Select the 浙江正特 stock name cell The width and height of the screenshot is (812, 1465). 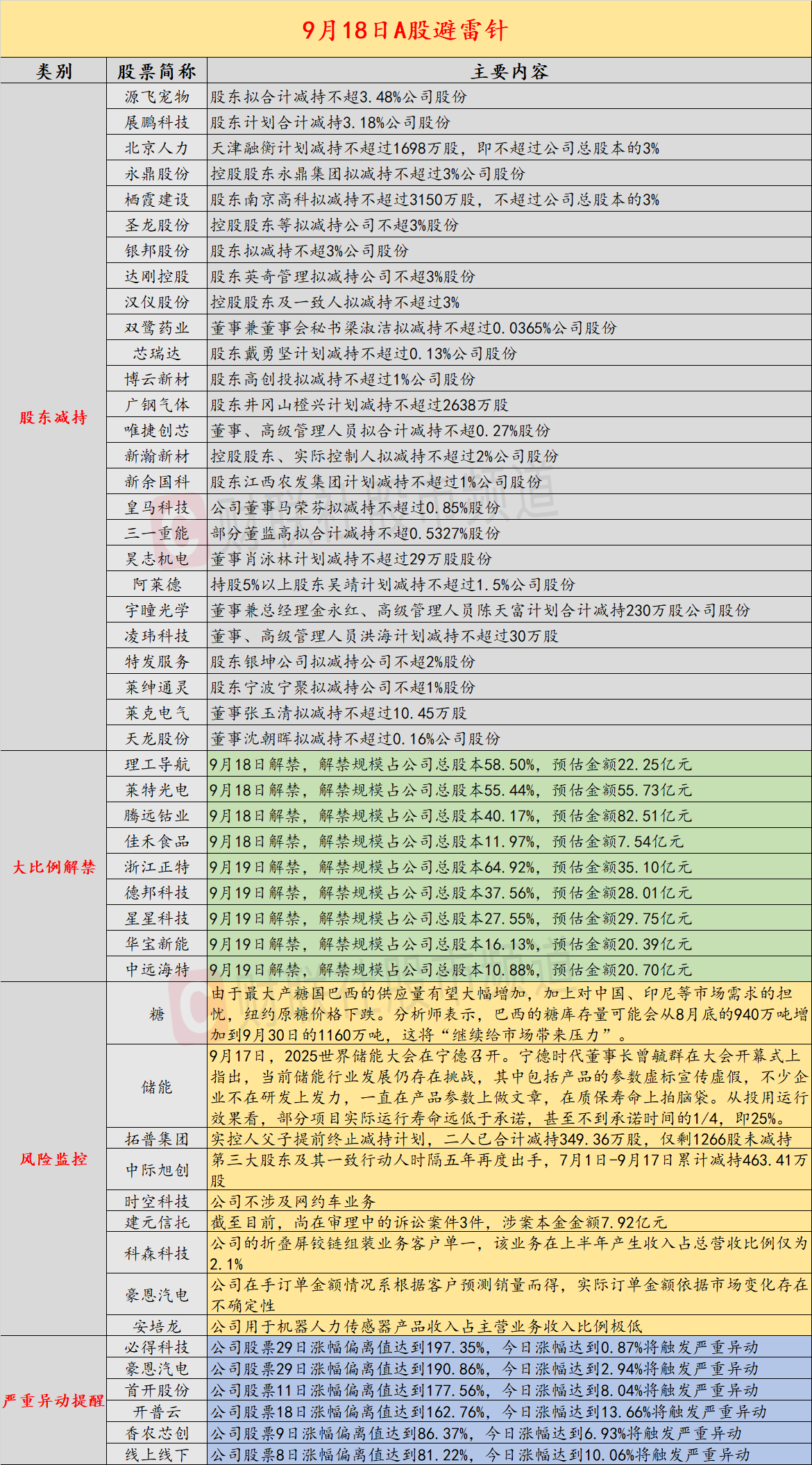pos(157,867)
